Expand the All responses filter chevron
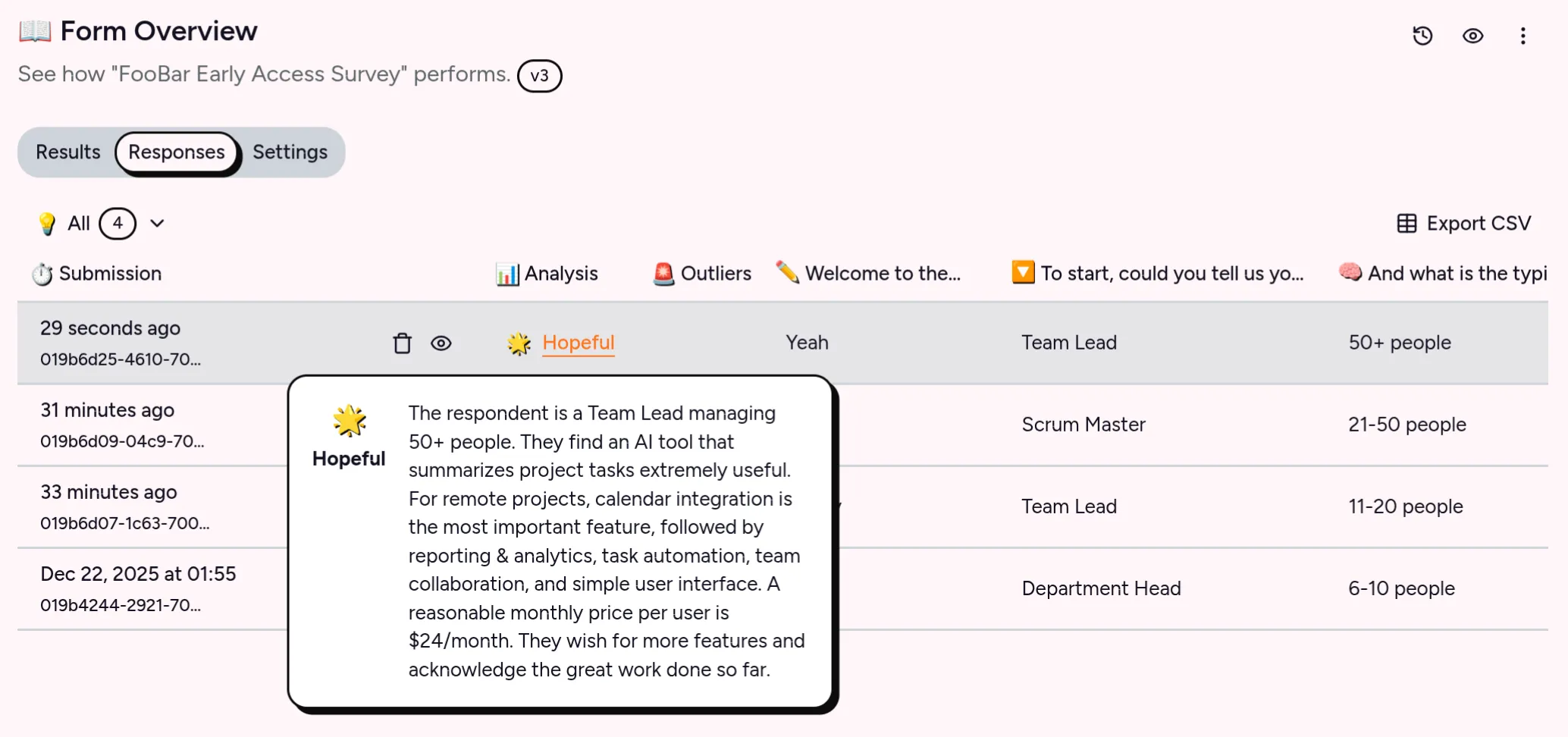Viewport: 1568px width, 737px height. coord(157,224)
